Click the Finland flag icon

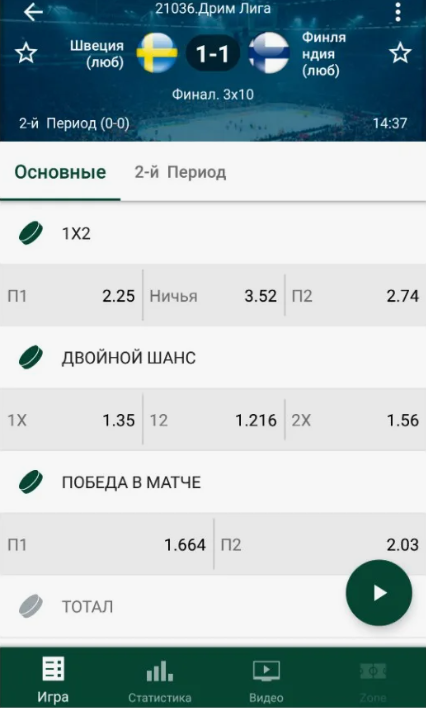[x=269, y=53]
